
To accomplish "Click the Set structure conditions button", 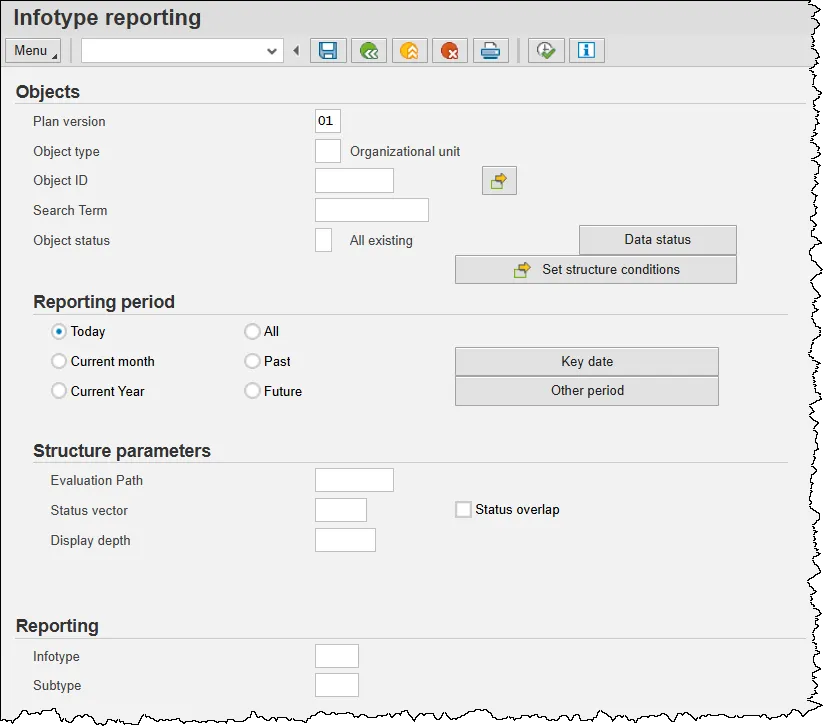I will coord(596,270).
